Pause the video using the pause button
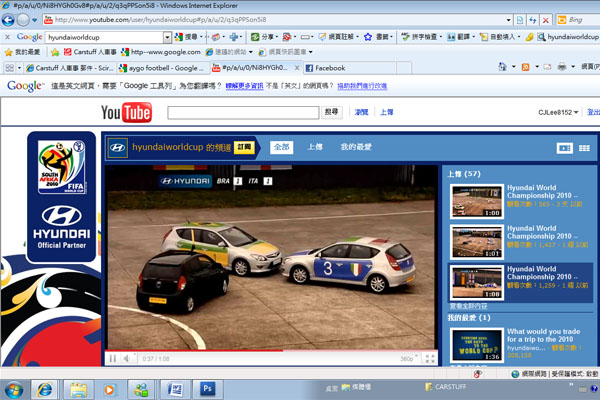The width and height of the screenshot is (600, 400). 113,358
